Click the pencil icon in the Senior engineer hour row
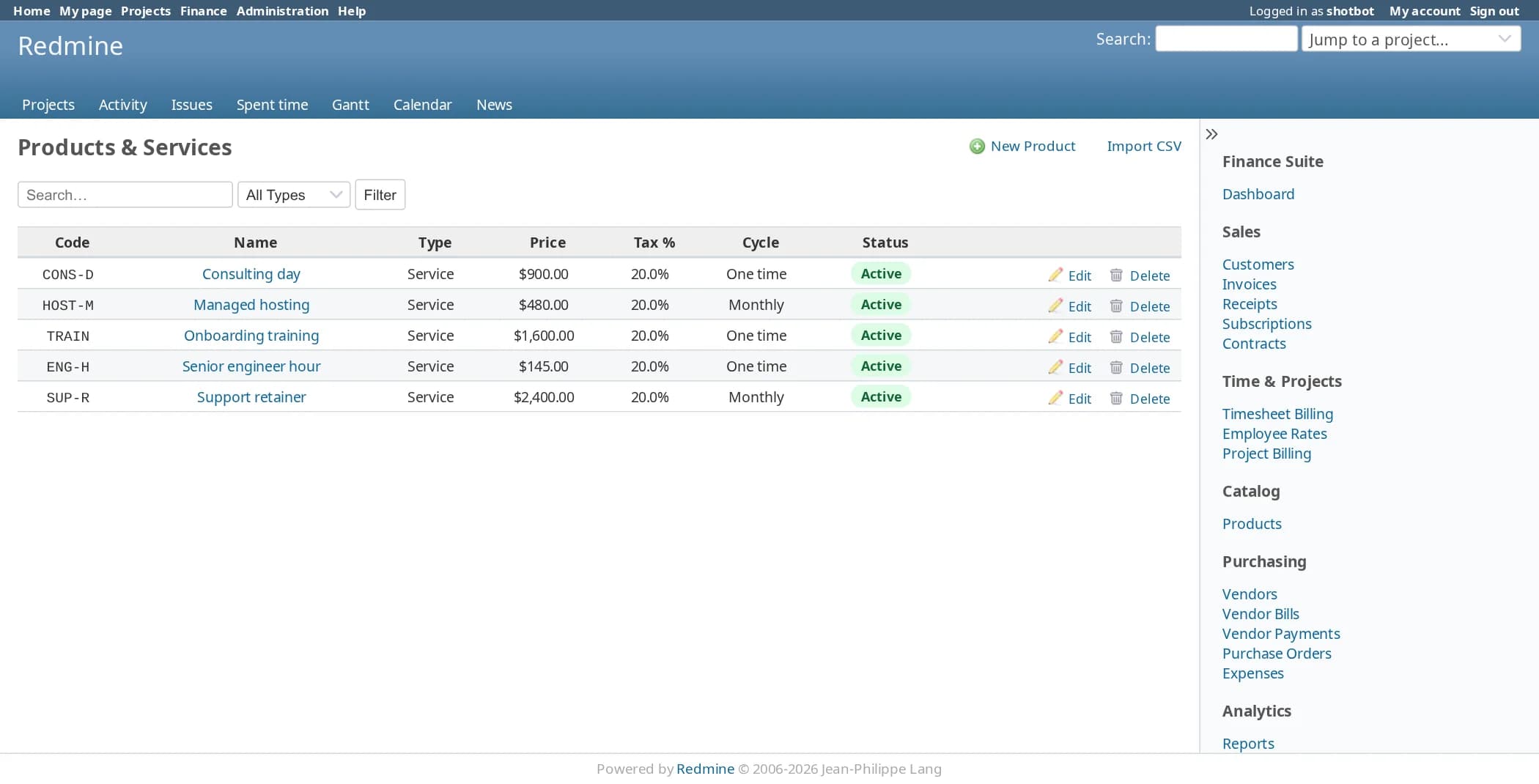The image size is (1539, 784). coord(1055,367)
